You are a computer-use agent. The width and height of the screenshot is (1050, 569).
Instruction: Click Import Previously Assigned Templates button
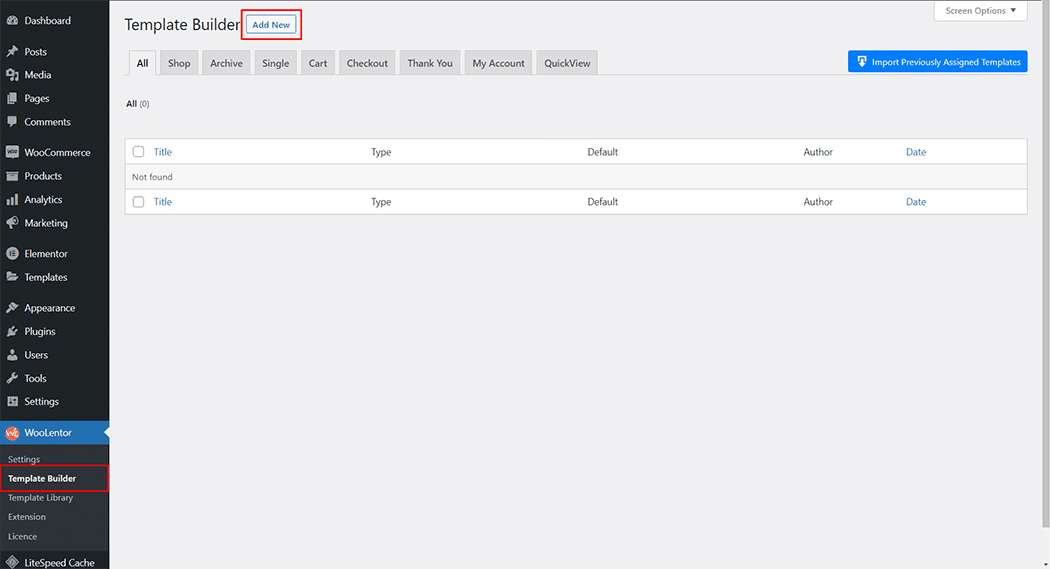[x=938, y=62]
